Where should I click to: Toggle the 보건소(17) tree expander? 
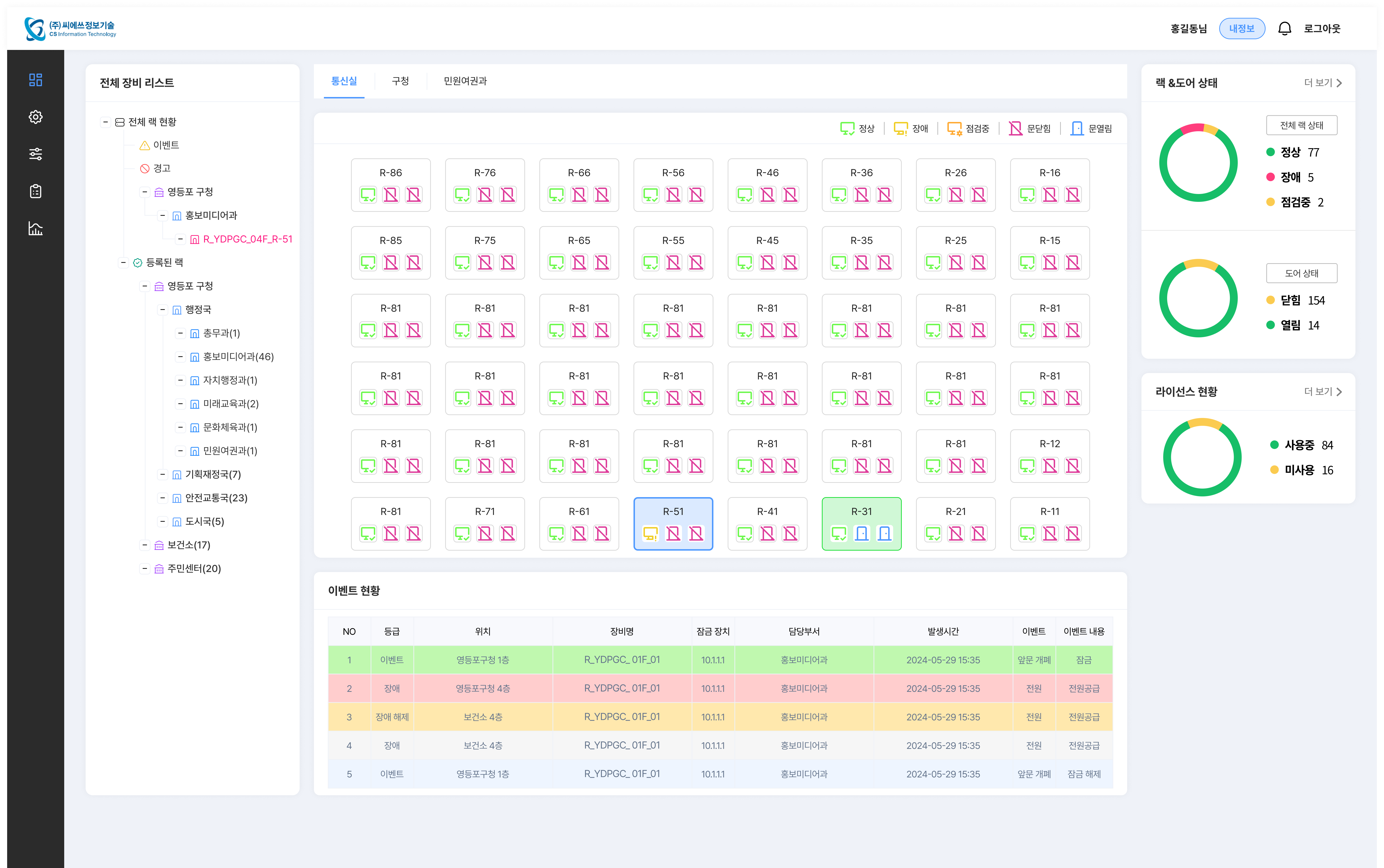(145, 545)
